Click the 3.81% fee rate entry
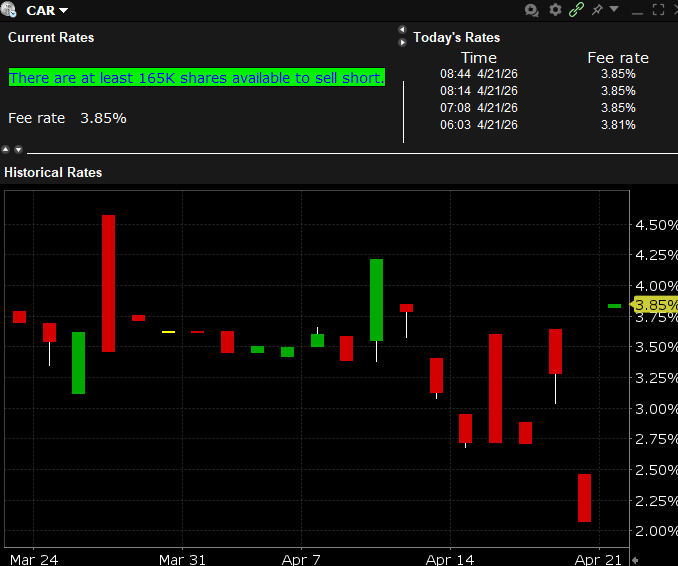The height and width of the screenshot is (566, 678). point(618,125)
